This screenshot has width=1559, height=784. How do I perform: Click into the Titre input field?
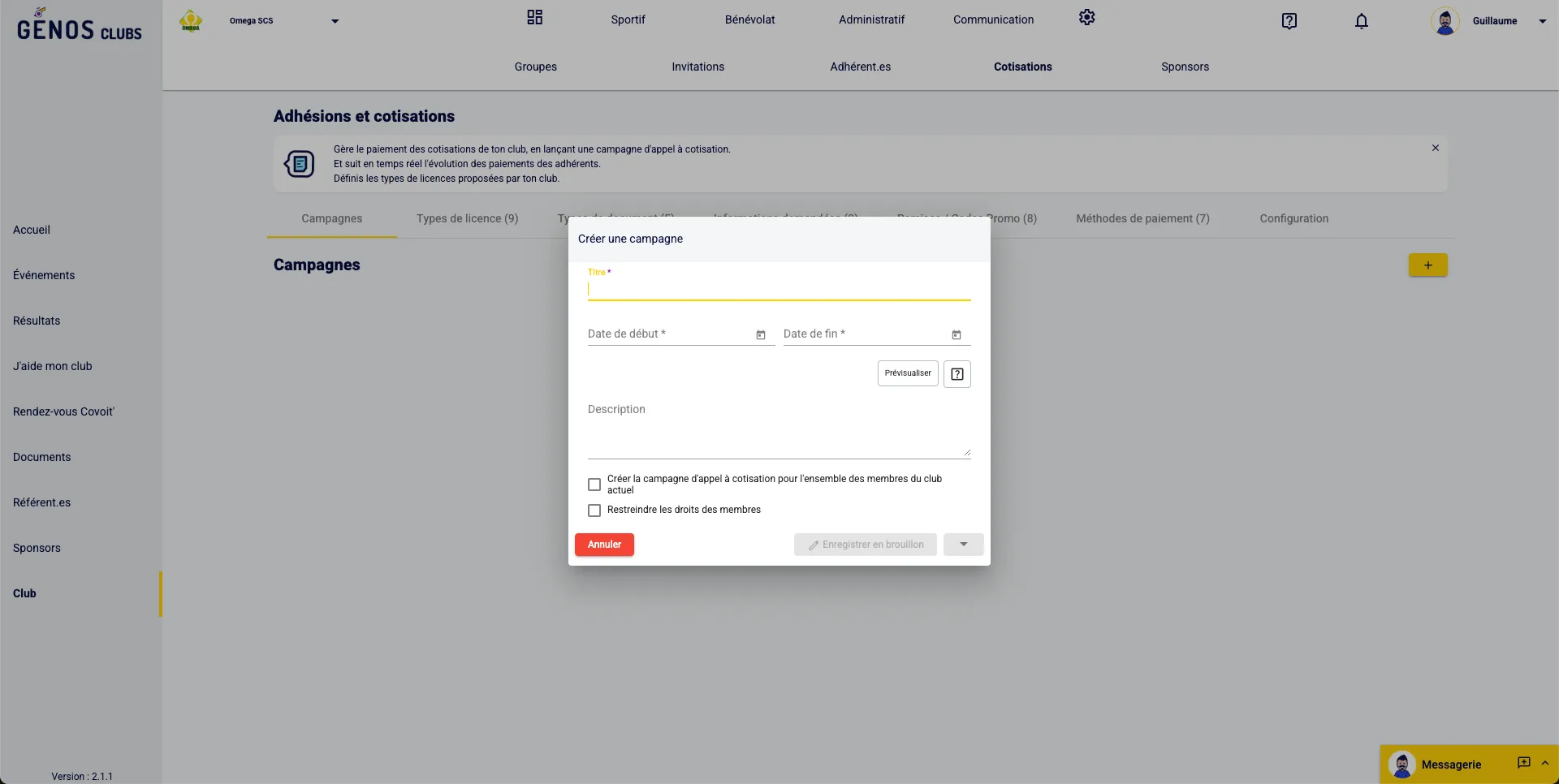778,290
